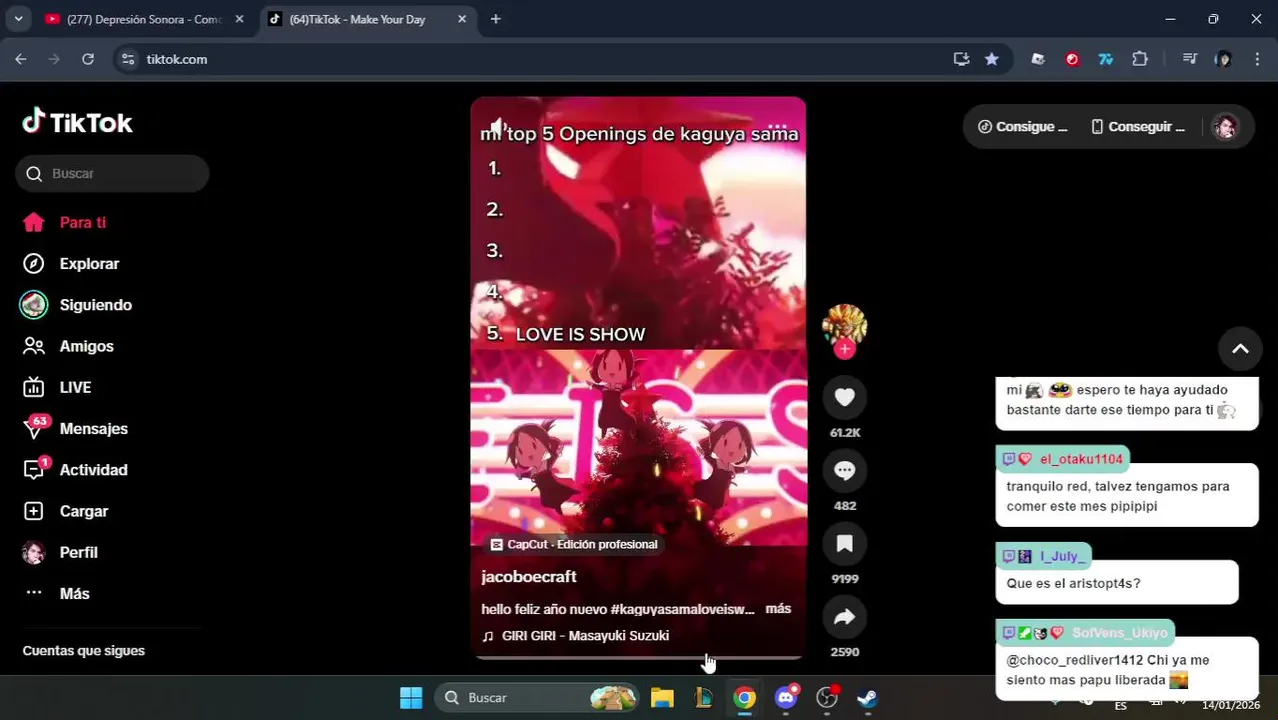Like the video with heart icon
The height and width of the screenshot is (720, 1278).
(x=844, y=397)
